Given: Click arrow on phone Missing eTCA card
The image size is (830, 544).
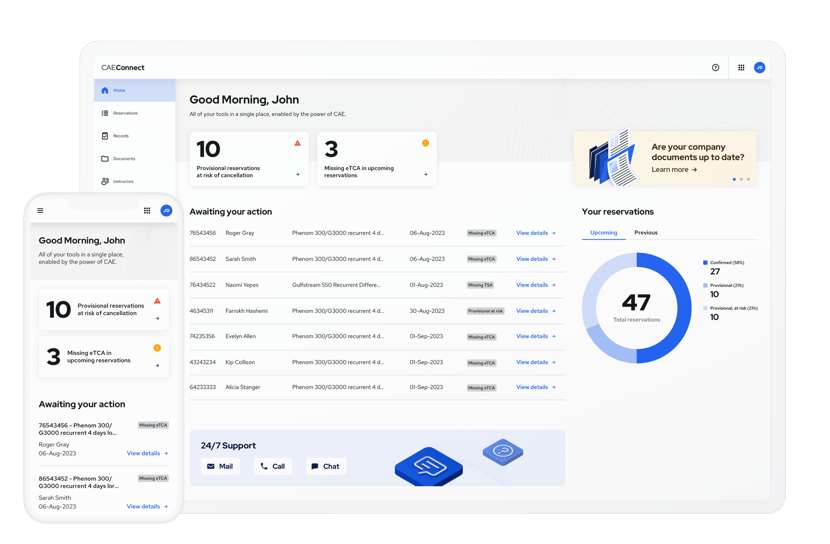Looking at the screenshot, I should pos(157,366).
